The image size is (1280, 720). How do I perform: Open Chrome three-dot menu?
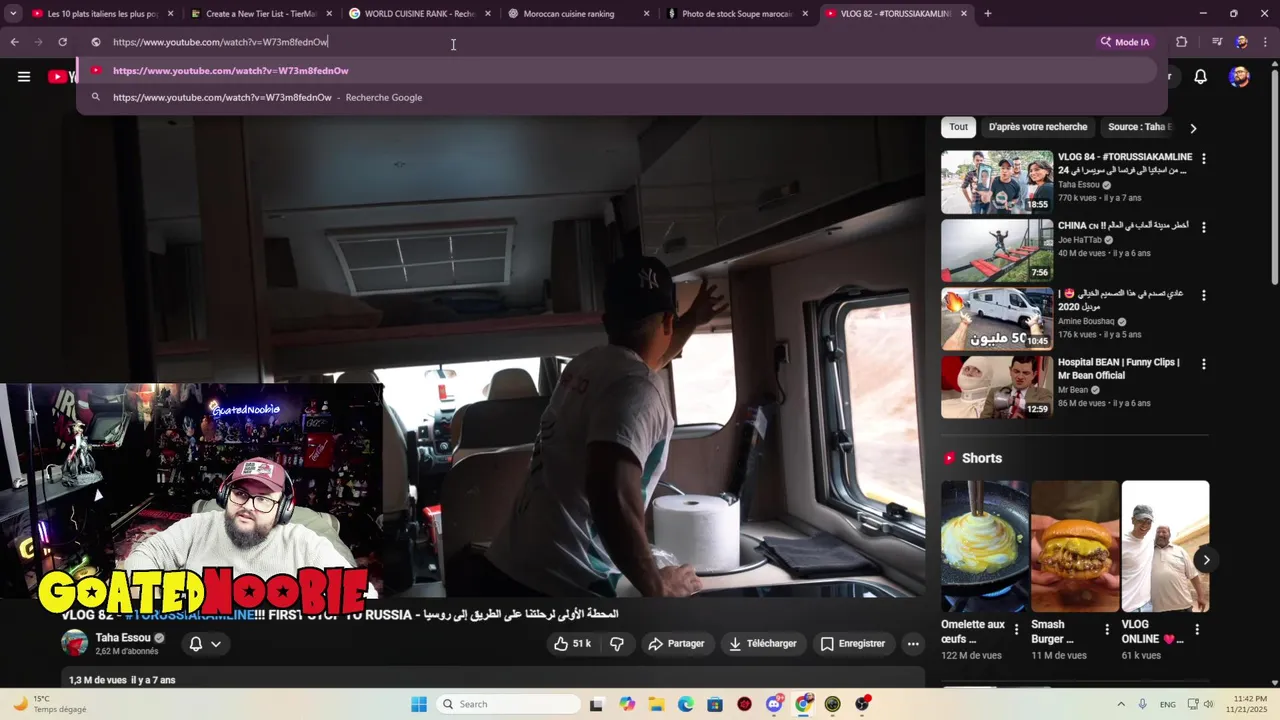1265,42
